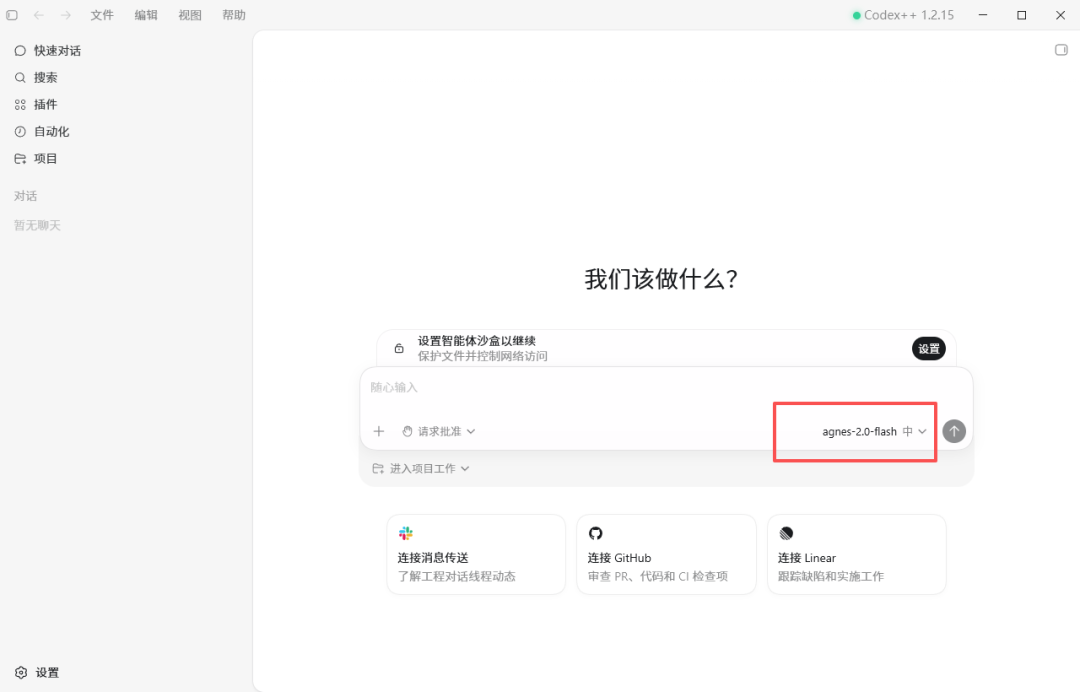Click 审查 PR、代码和 CI 检查项 description

pyautogui.click(x=658, y=576)
